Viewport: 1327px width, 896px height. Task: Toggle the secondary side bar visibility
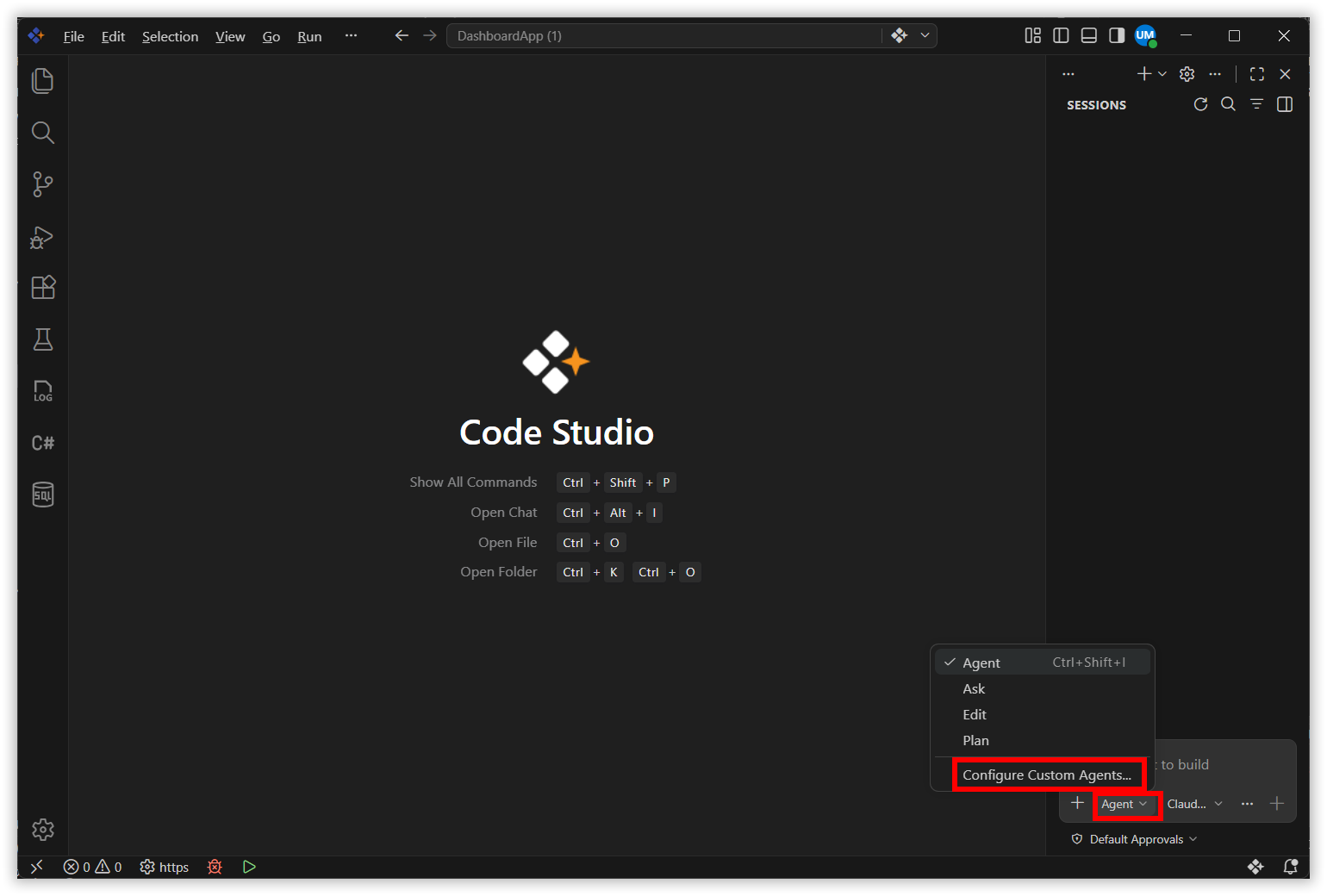[1117, 35]
